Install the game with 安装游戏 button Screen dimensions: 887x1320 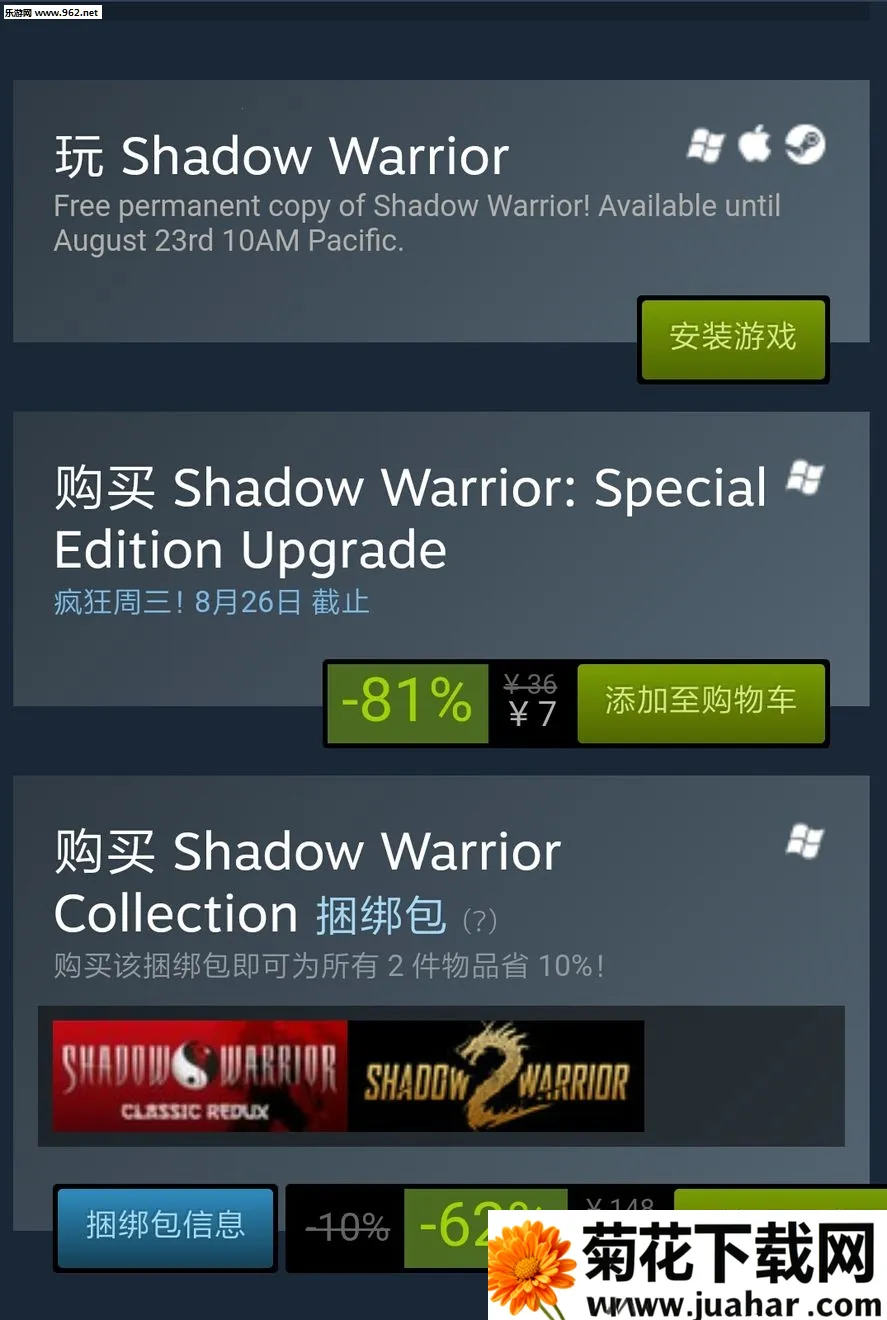[x=733, y=338]
